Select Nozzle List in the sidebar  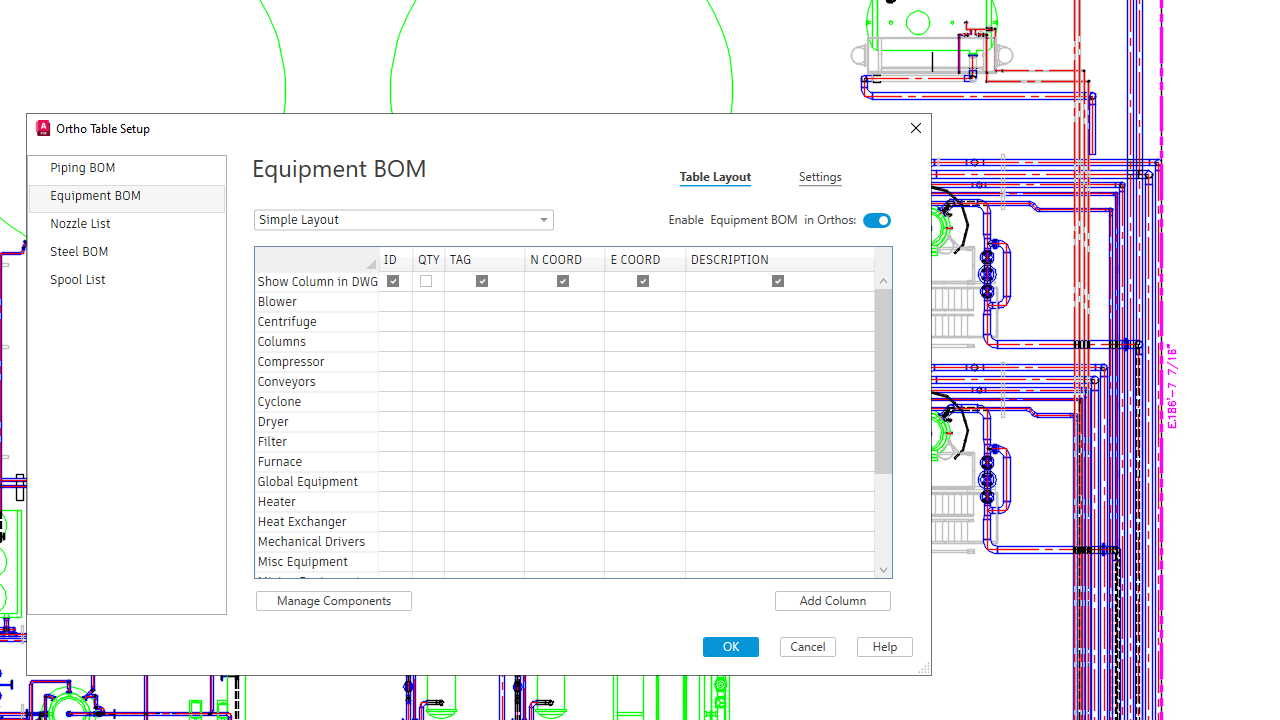pyautogui.click(x=80, y=223)
